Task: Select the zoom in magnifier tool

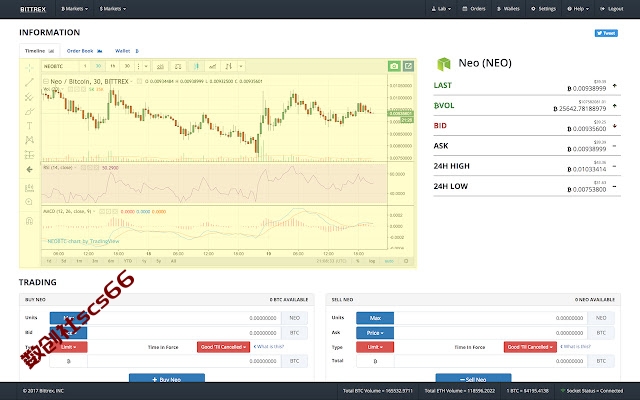Action: point(29,202)
